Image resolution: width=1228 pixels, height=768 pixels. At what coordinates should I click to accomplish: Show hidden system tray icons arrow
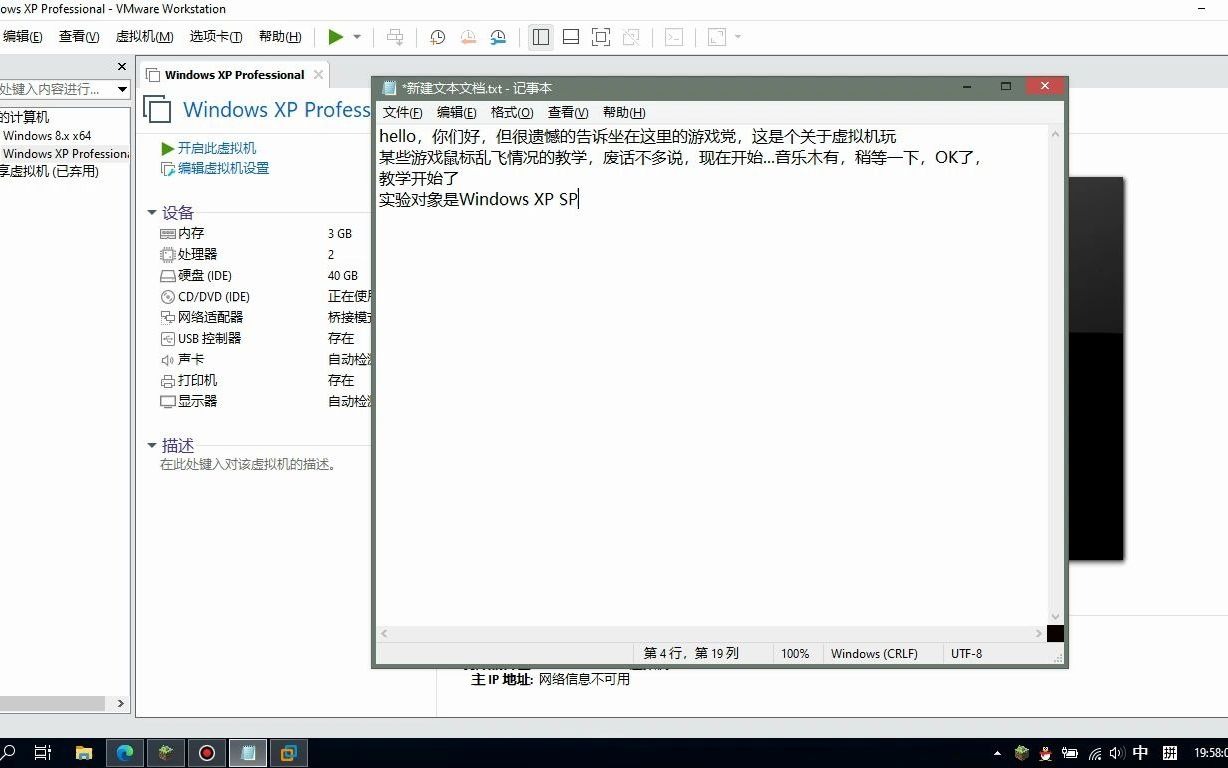coord(997,753)
